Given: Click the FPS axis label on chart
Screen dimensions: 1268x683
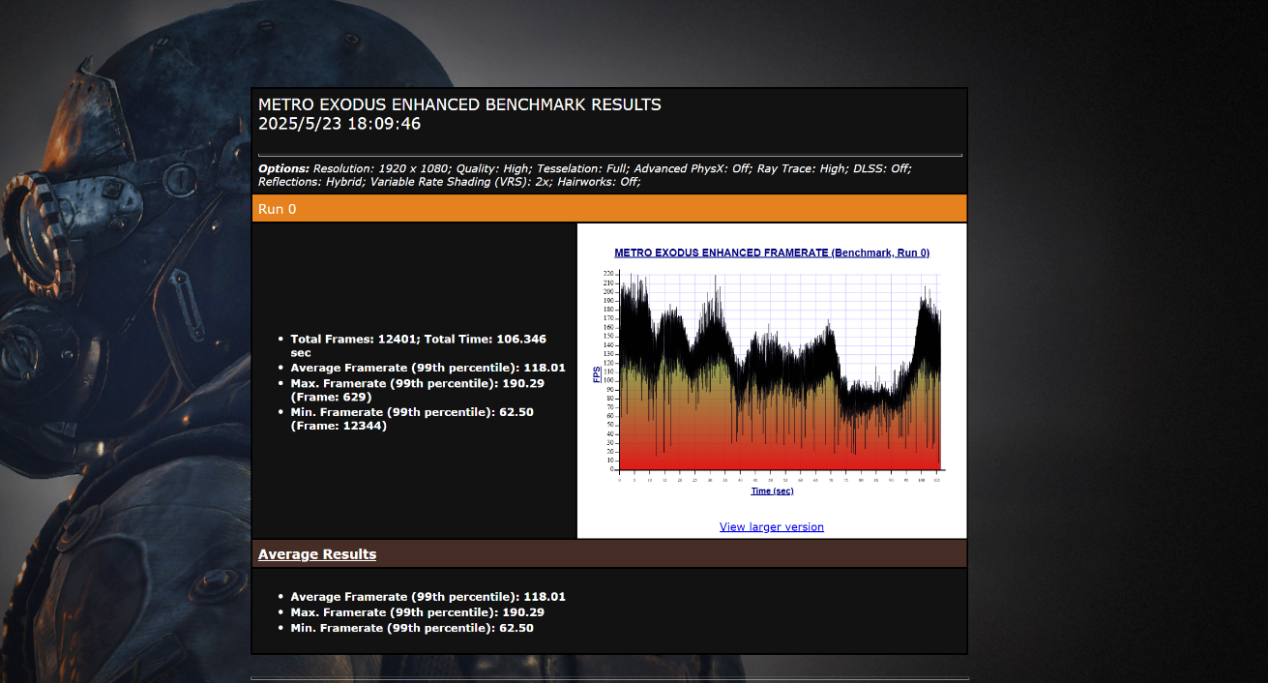Looking at the screenshot, I should coord(597,375).
